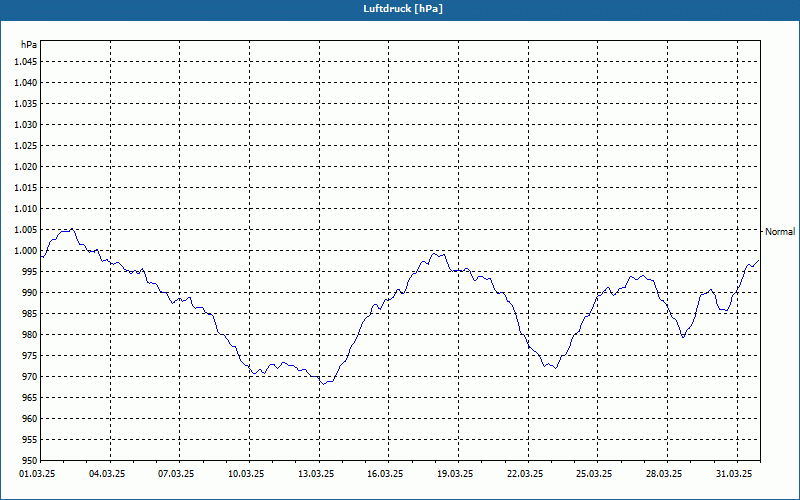The height and width of the screenshot is (500, 800).
Task: Click the Luftdruck [hPa] chart title
Action: [x=403, y=9]
